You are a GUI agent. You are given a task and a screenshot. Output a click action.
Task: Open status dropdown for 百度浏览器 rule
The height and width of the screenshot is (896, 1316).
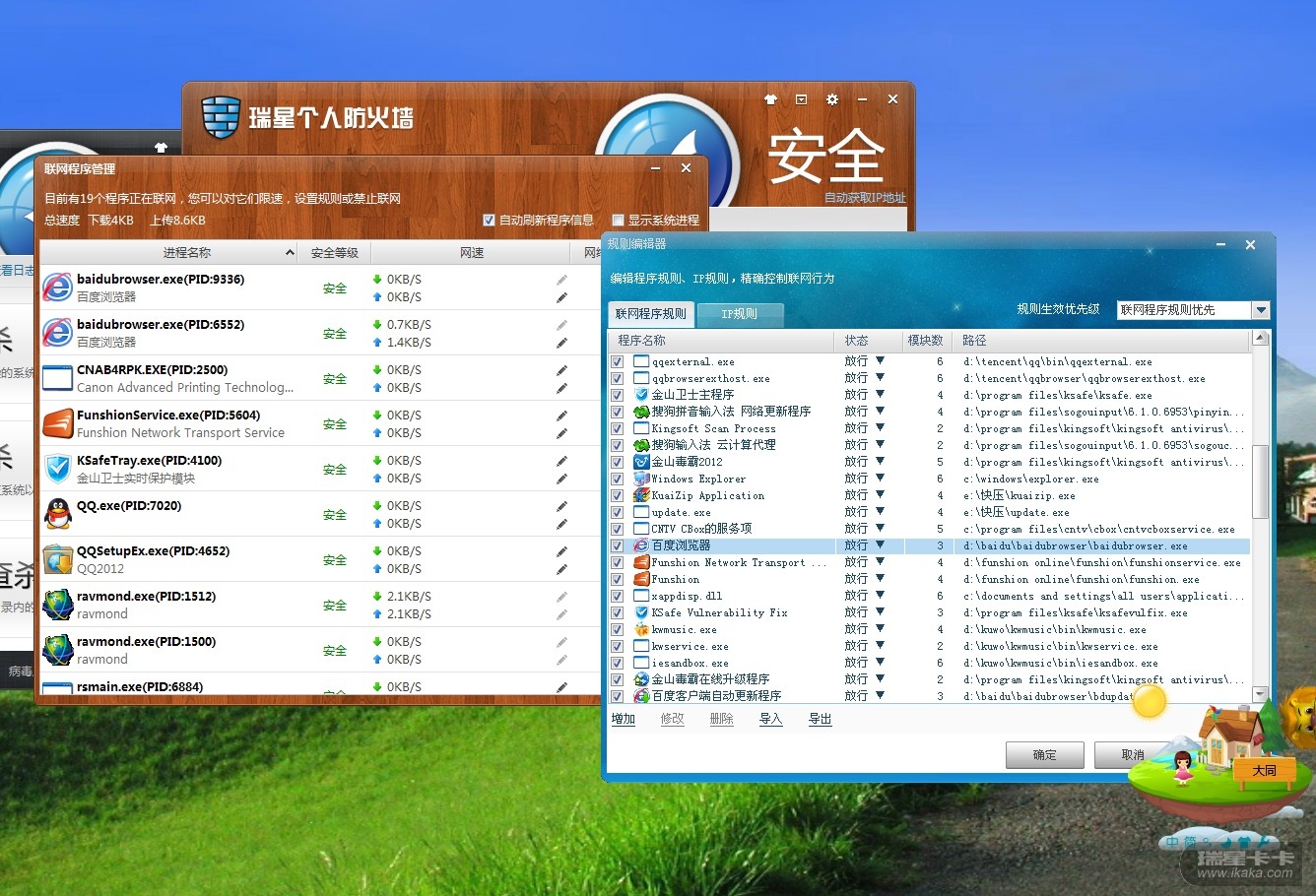[x=880, y=545]
